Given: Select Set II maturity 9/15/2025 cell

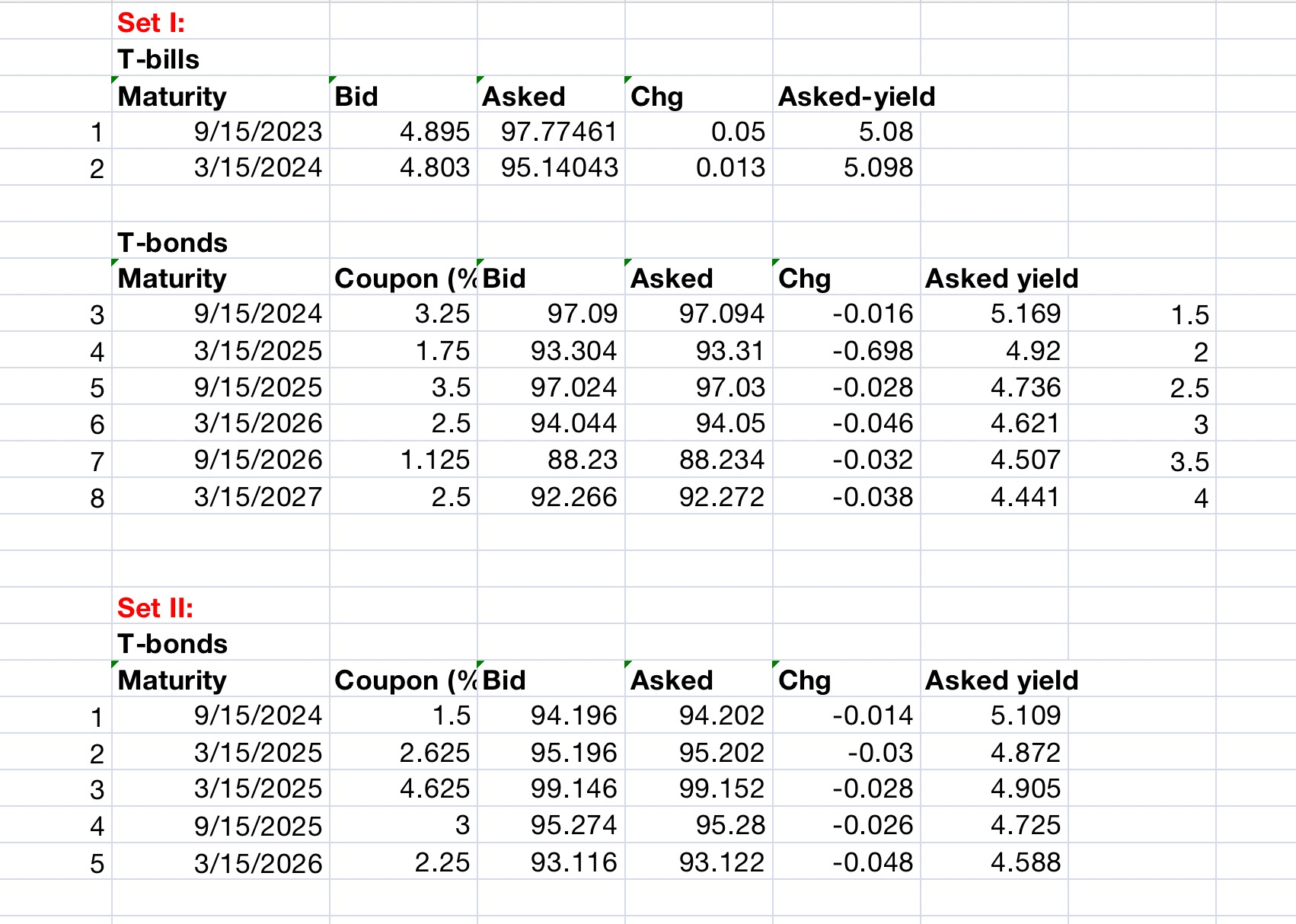Looking at the screenshot, I should click(x=220, y=825).
